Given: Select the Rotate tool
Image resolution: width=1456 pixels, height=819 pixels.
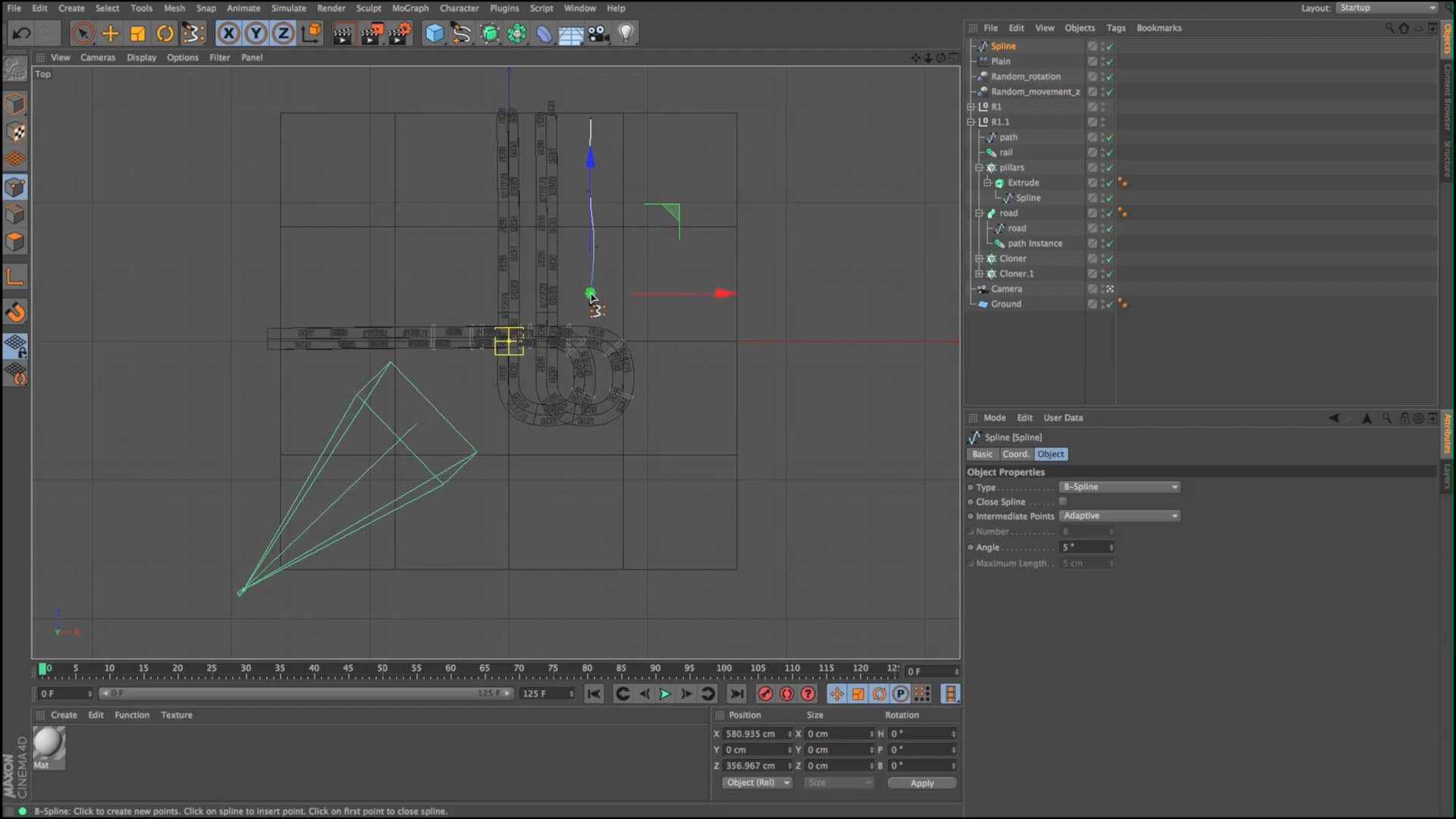Looking at the screenshot, I should 165,33.
